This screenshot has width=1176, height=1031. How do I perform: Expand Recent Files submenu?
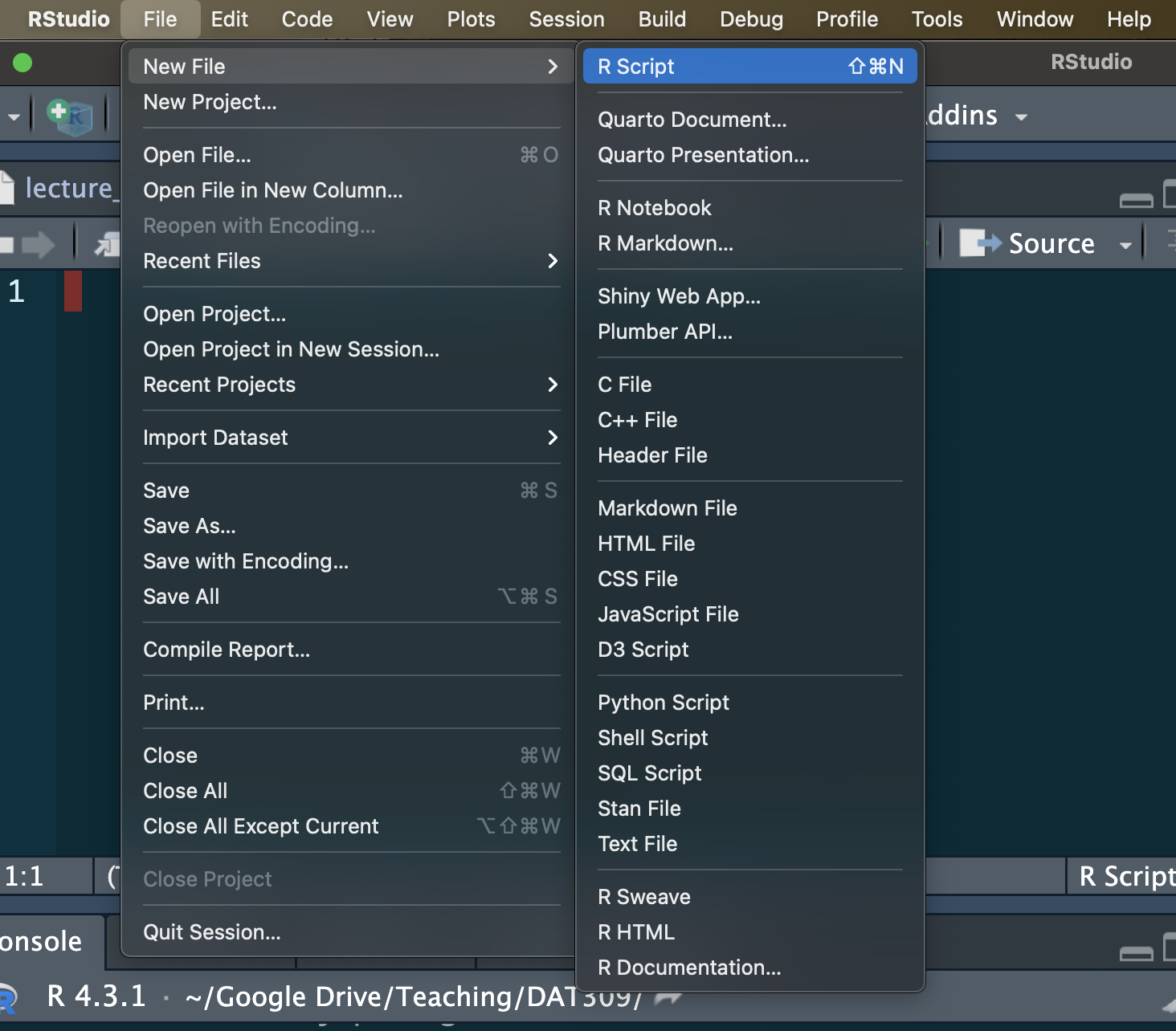click(351, 260)
